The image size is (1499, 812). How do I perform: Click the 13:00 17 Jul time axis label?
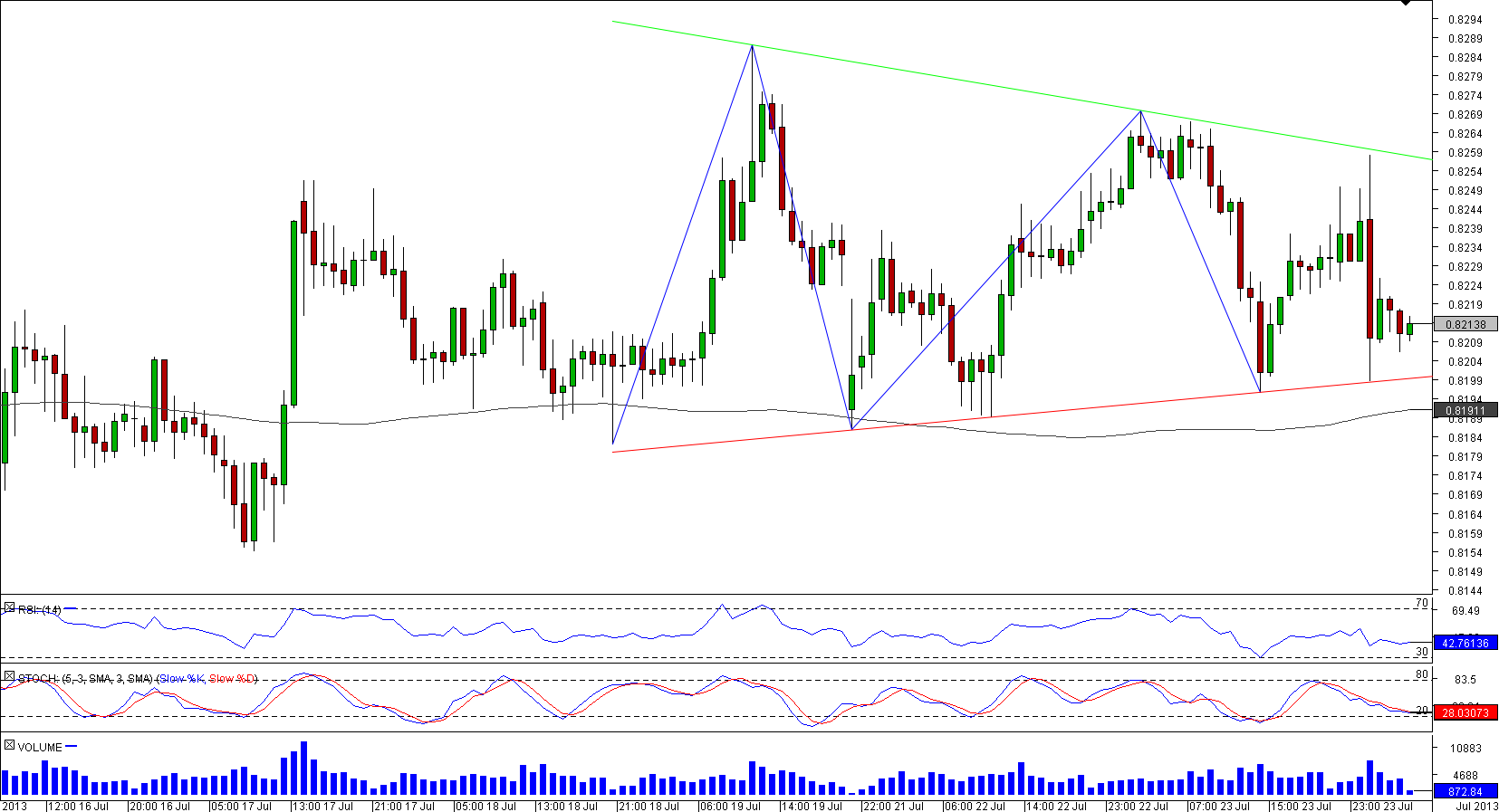(x=322, y=806)
